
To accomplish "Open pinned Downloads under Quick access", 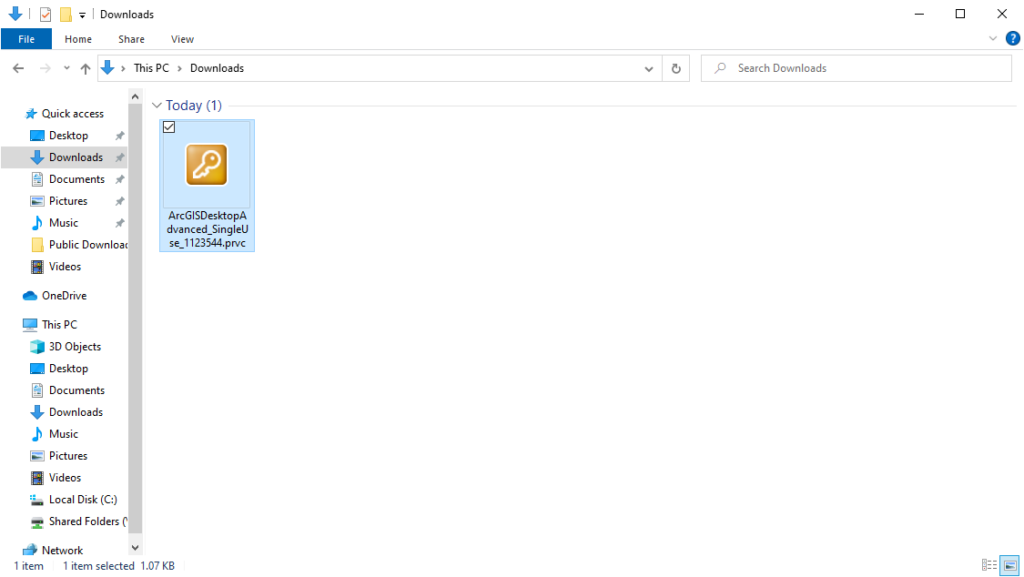I will (76, 157).
